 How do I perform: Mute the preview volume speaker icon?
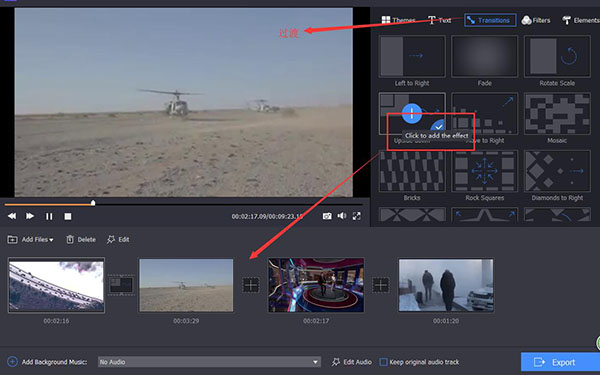pyautogui.click(x=342, y=216)
